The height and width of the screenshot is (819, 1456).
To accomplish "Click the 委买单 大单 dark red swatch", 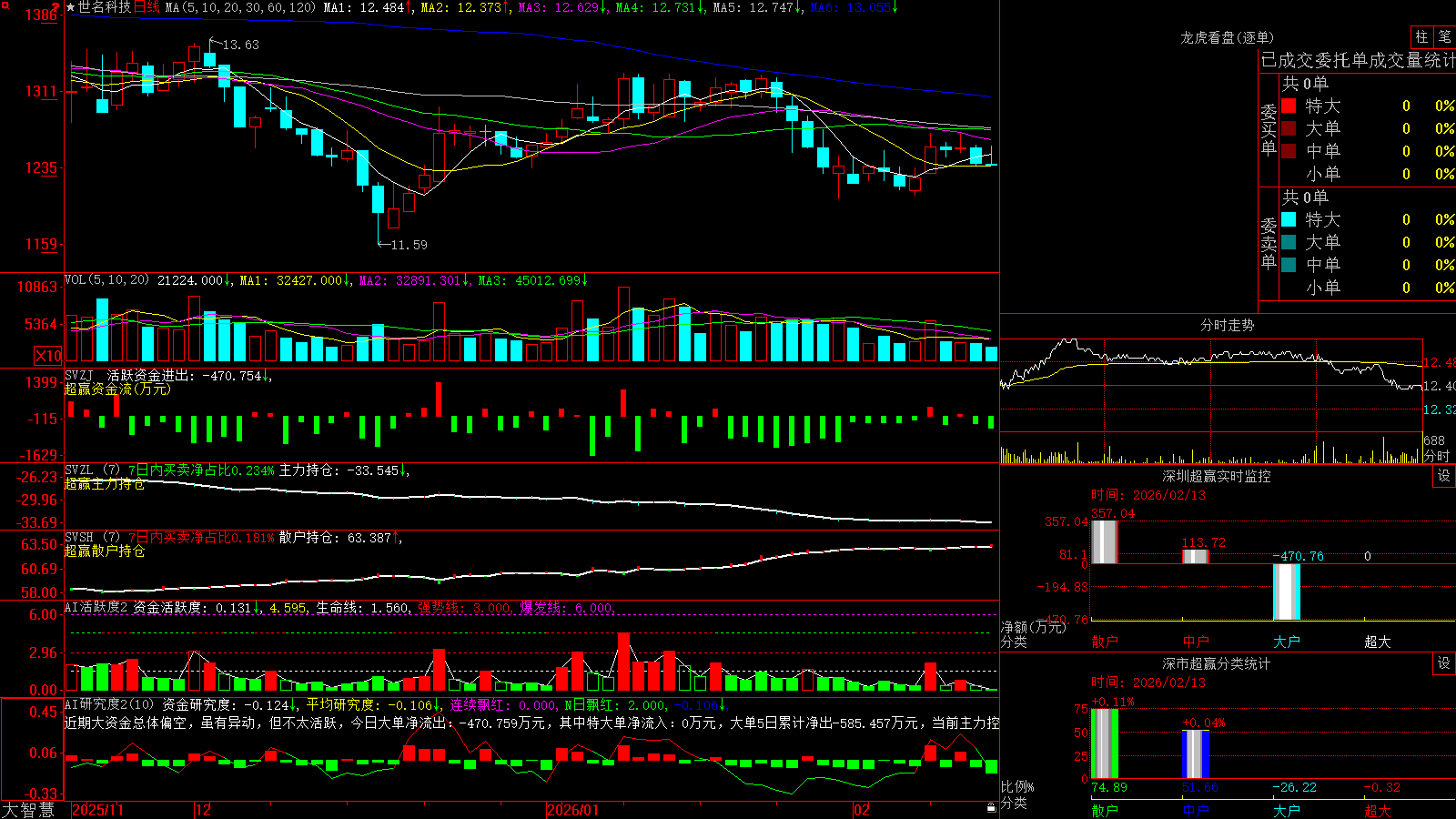I will [x=1289, y=128].
